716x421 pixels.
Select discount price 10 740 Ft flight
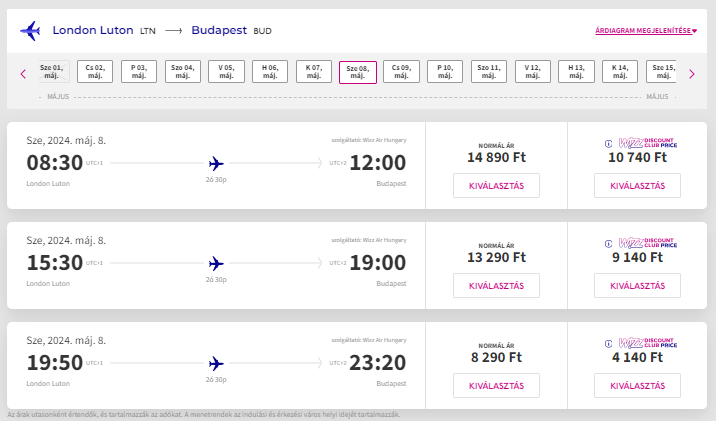point(637,186)
